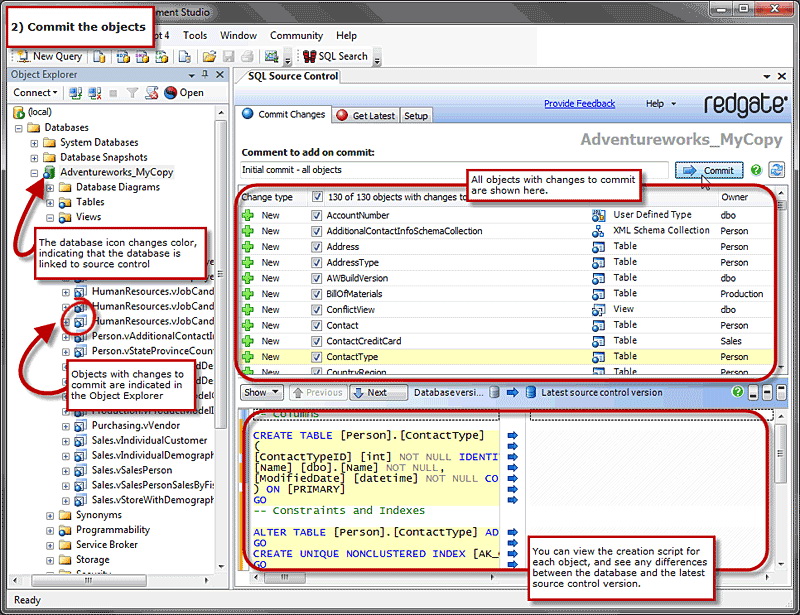Open the Community menu

point(296,36)
